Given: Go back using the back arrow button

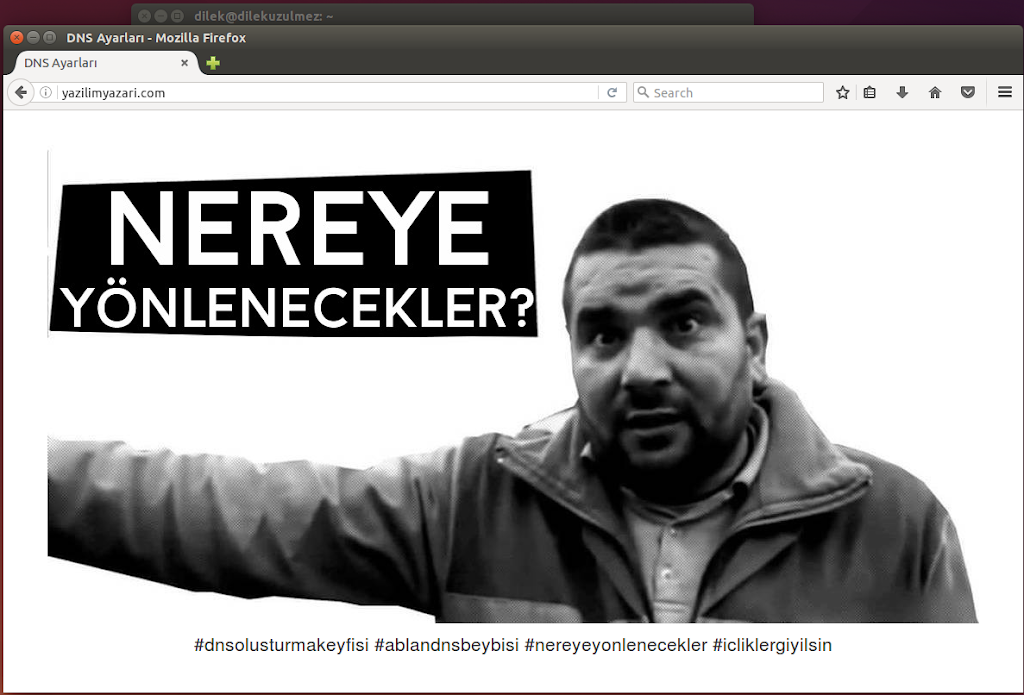Looking at the screenshot, I should pyautogui.click(x=20, y=92).
